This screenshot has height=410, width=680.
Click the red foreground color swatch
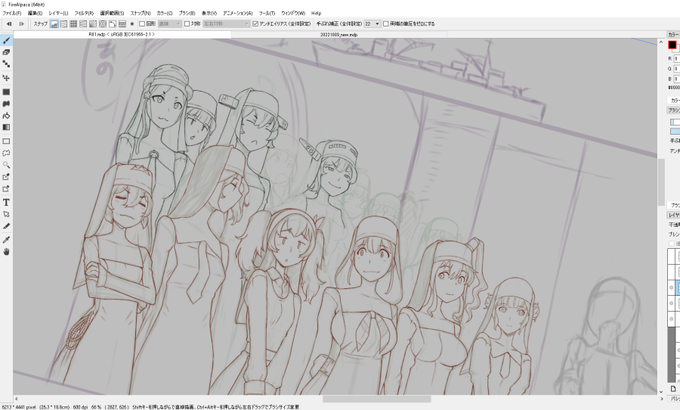coord(672,45)
